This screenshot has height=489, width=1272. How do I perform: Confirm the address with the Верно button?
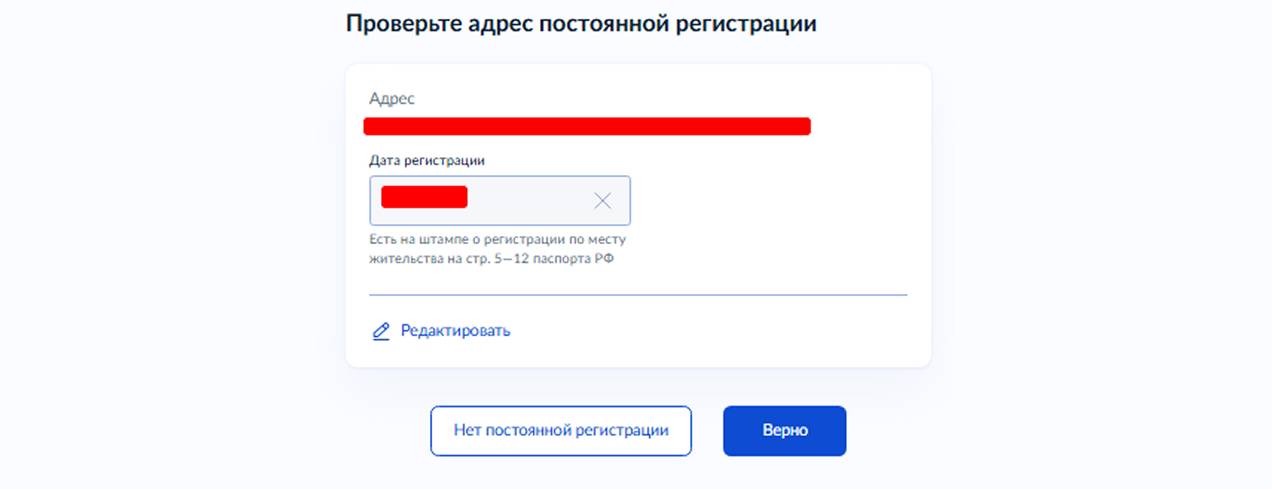pyautogui.click(x=784, y=431)
